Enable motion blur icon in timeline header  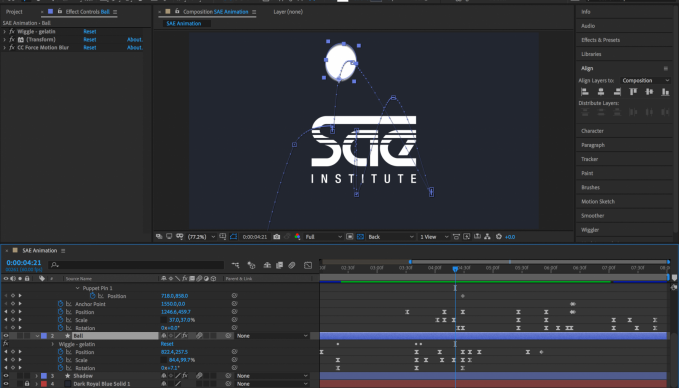[x=291, y=265]
